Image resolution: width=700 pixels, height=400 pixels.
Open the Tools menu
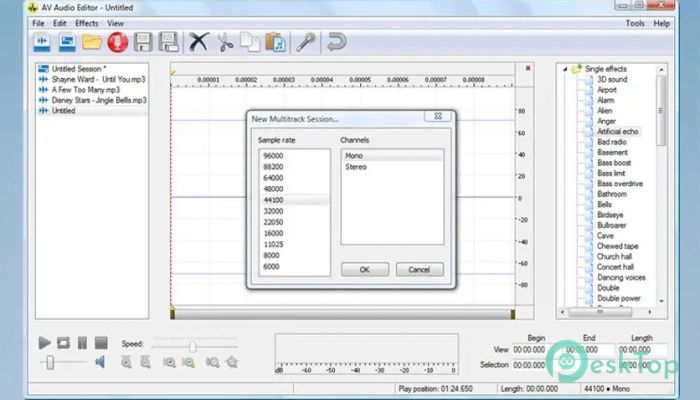635,23
